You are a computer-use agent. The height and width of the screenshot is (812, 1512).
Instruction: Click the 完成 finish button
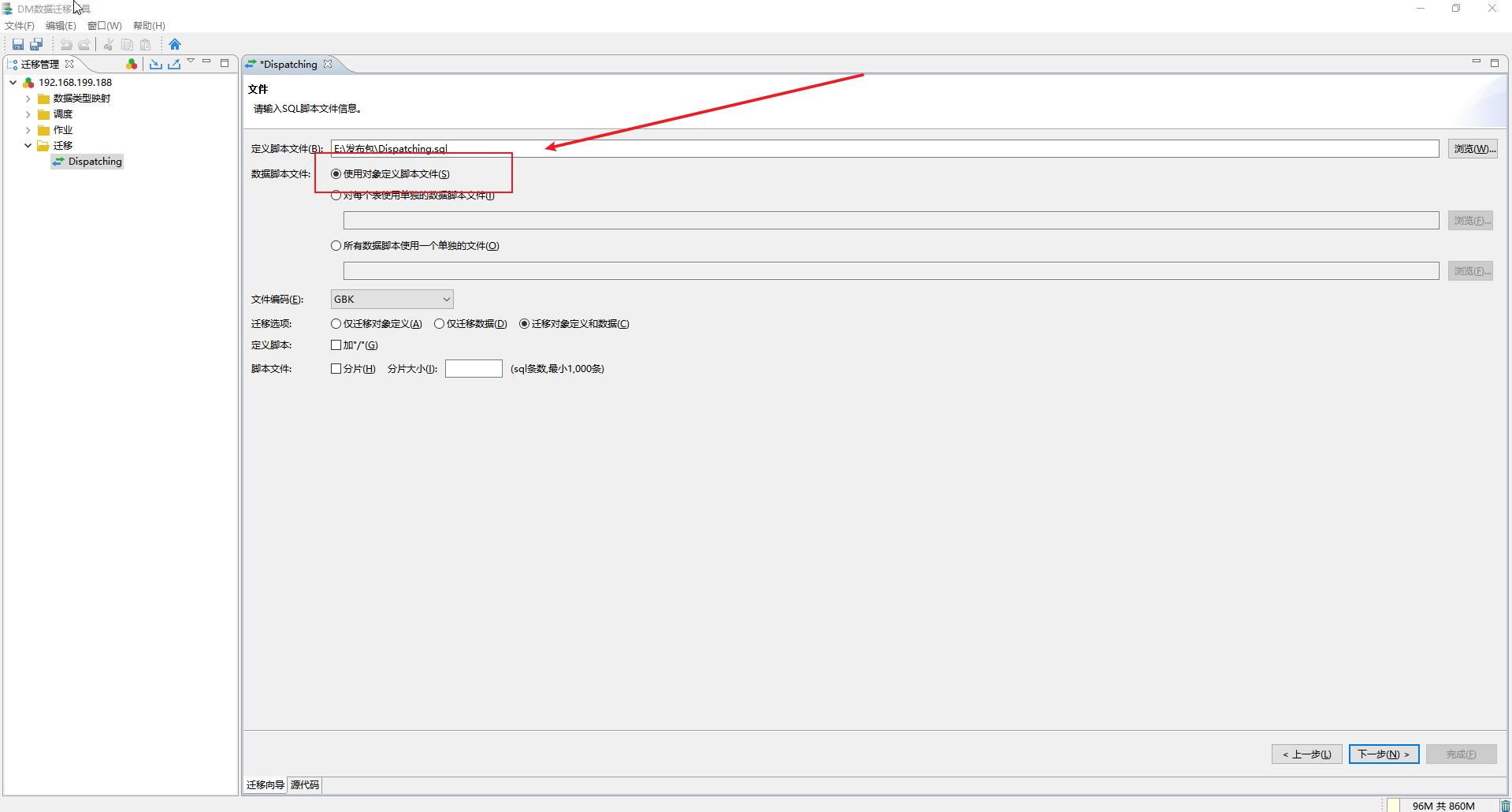[x=1462, y=754]
